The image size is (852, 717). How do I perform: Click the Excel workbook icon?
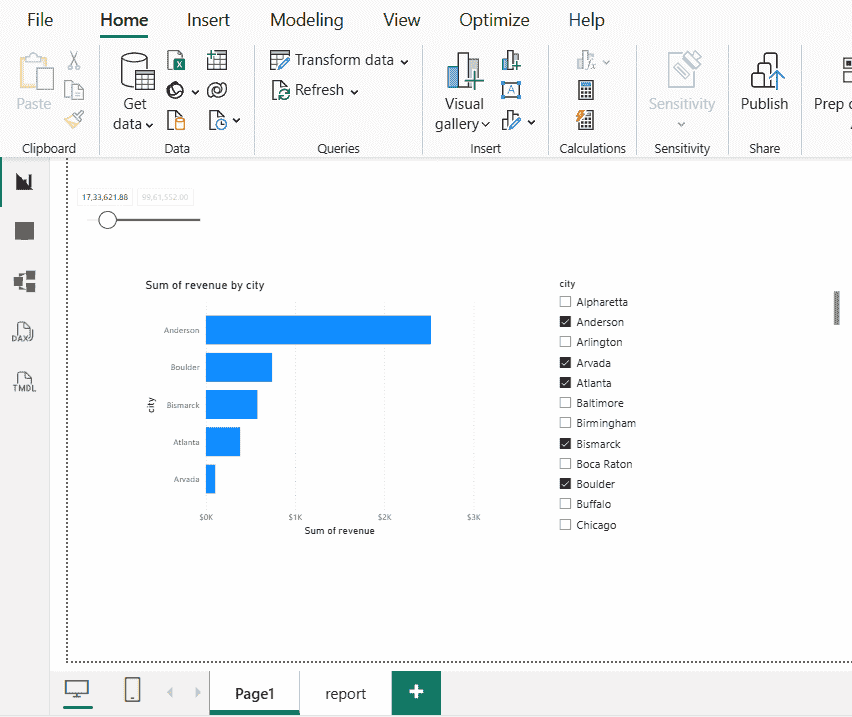coord(176,60)
